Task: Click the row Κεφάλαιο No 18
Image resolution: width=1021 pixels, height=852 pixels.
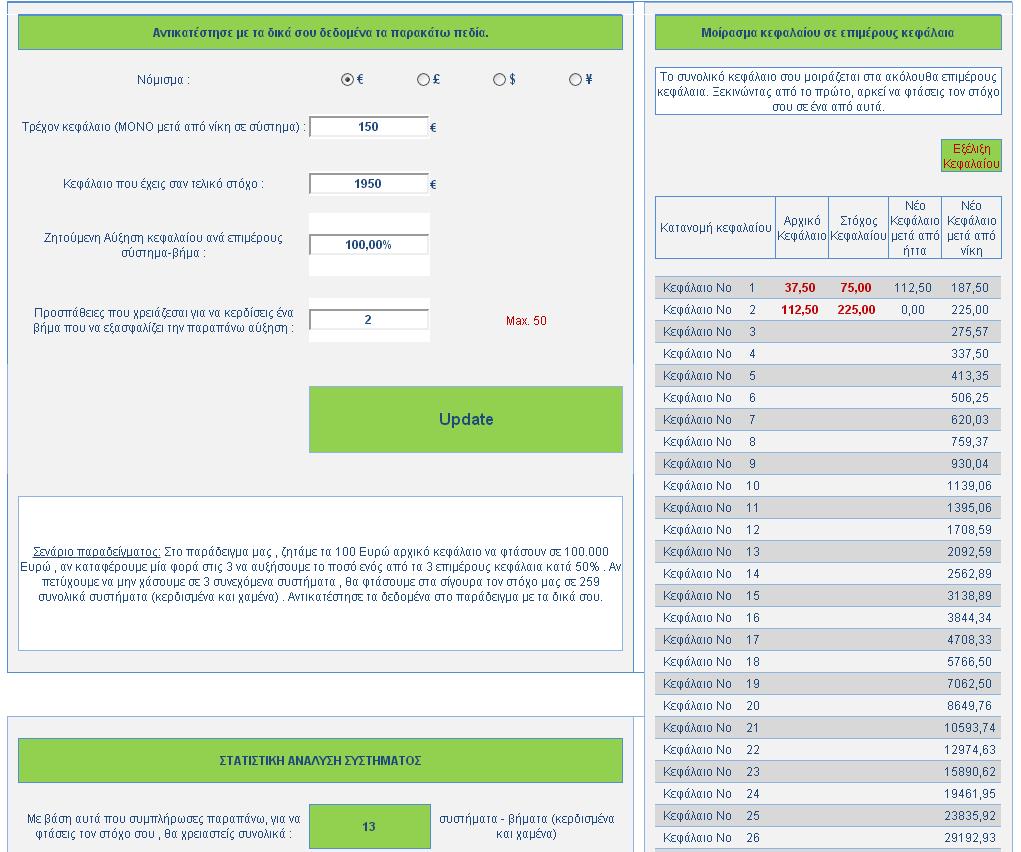Action: pyautogui.click(x=828, y=662)
